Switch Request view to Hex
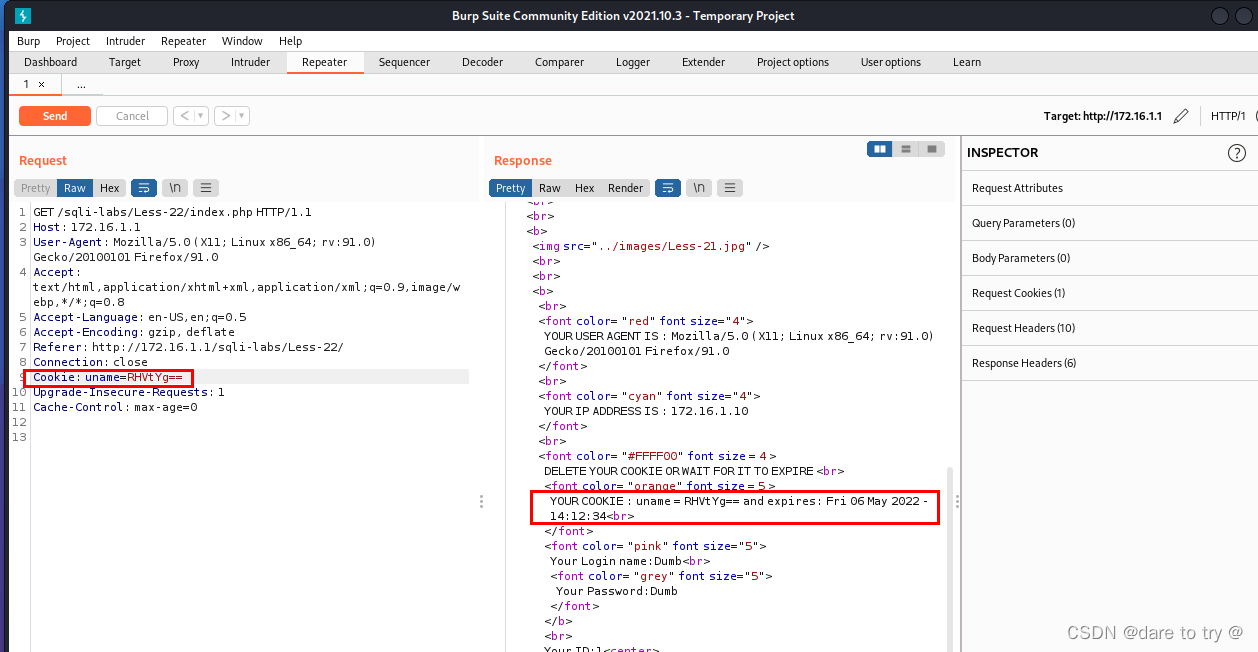 [110, 188]
